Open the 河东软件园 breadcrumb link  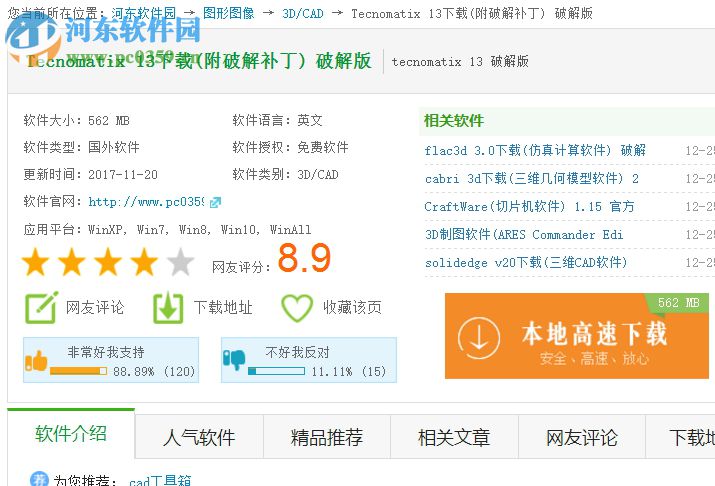(144, 13)
